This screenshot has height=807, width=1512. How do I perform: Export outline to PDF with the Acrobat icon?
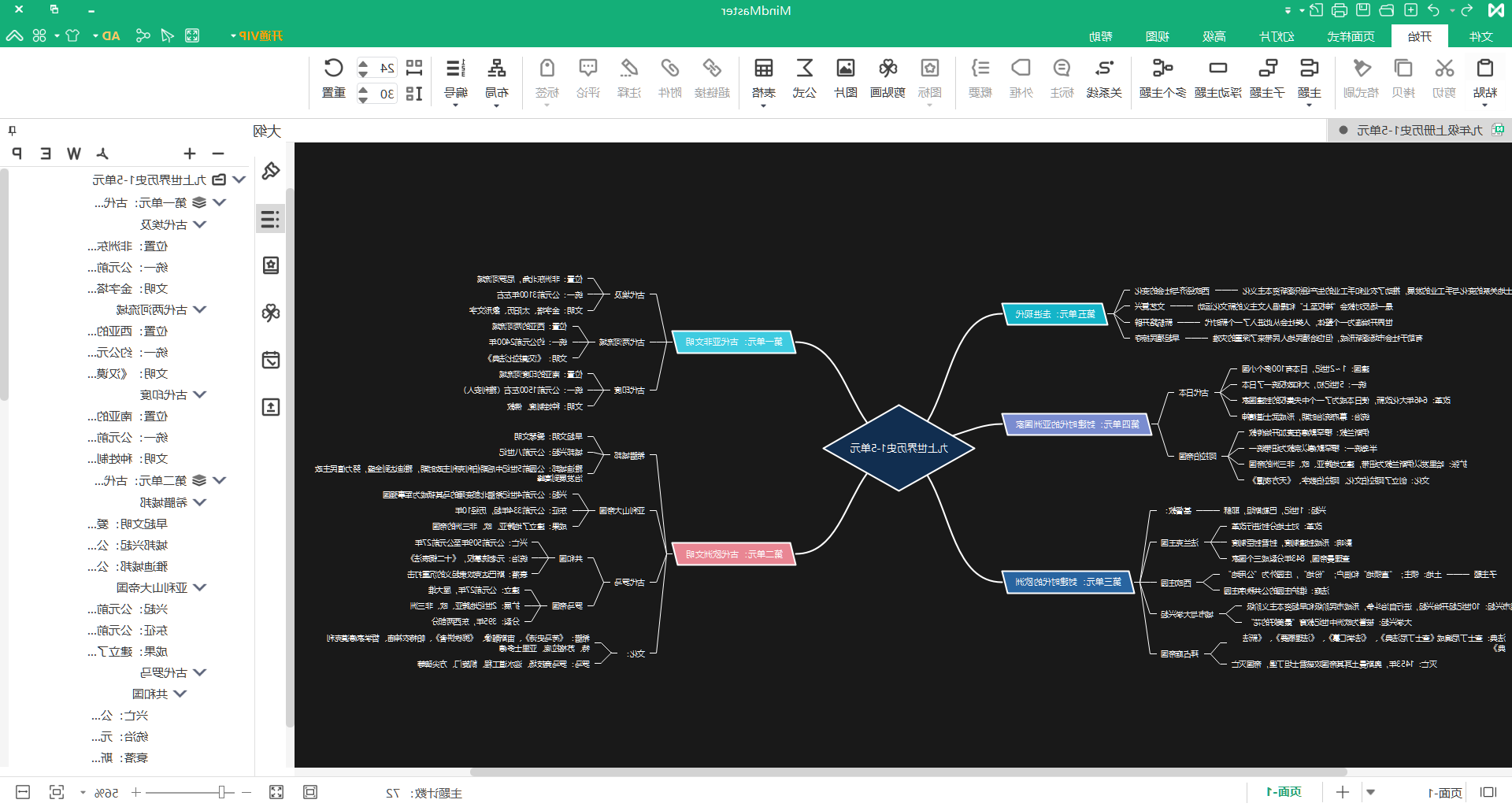coord(102,154)
